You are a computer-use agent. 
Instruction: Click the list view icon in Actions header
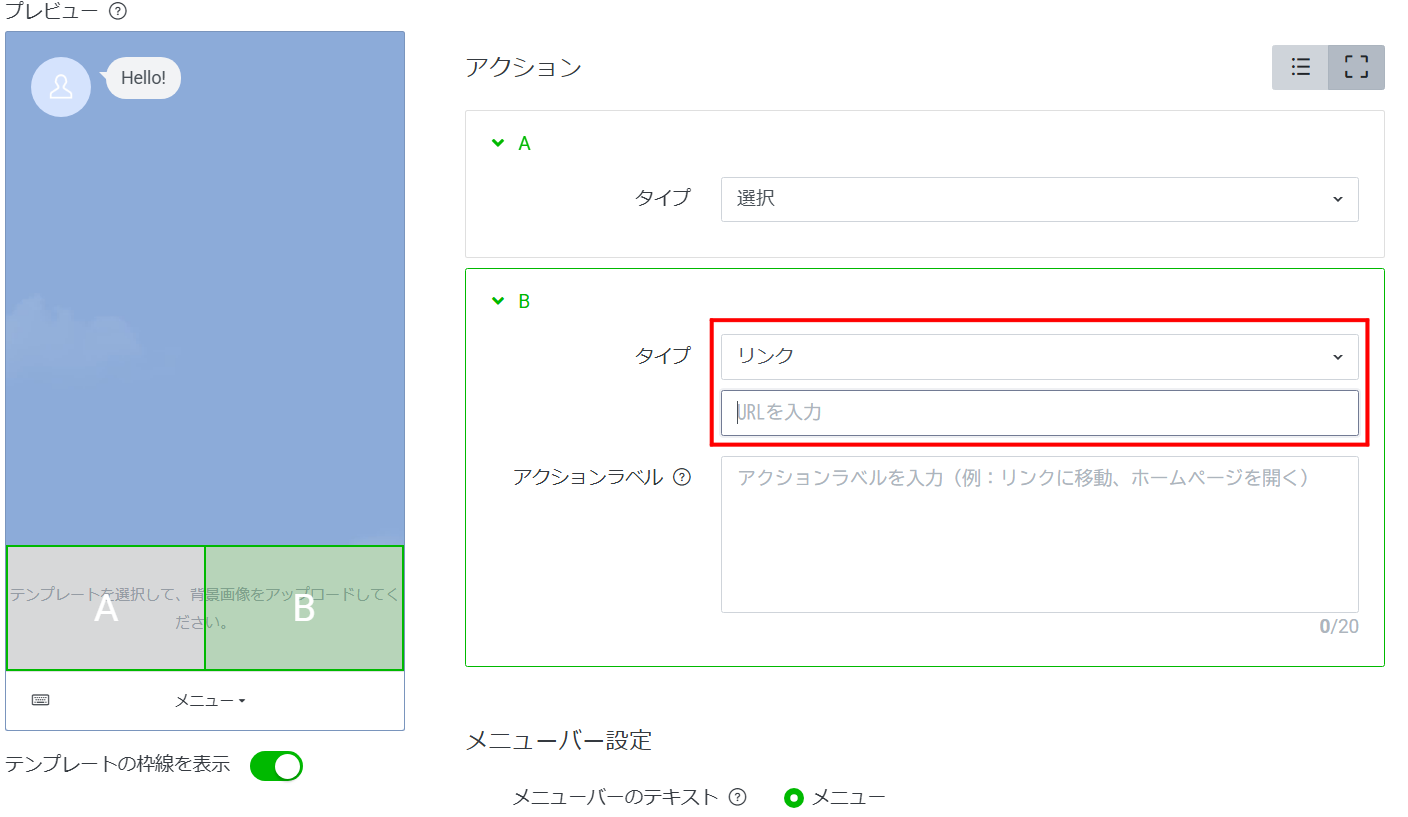point(1300,67)
